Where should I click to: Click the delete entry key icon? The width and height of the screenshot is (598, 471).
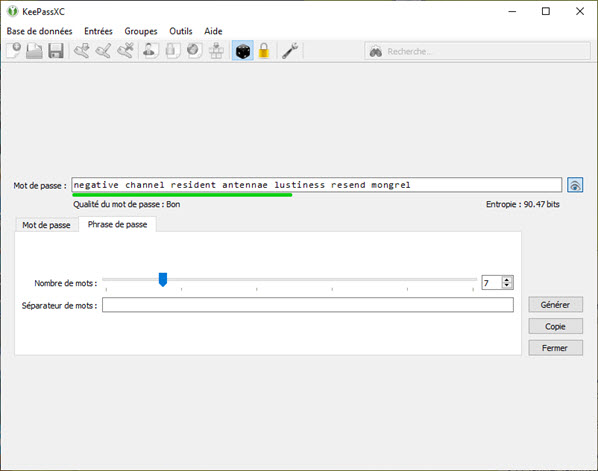(x=125, y=51)
